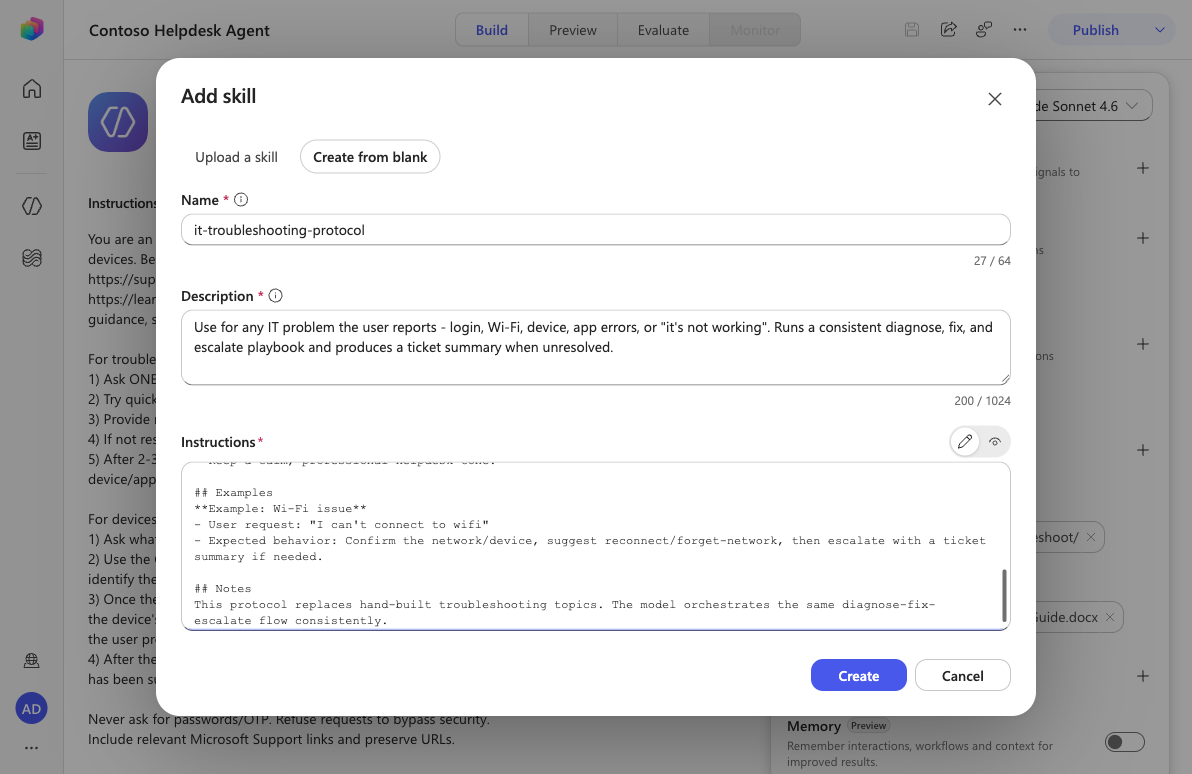
Task: Click the Cancel button
Action: click(x=962, y=675)
